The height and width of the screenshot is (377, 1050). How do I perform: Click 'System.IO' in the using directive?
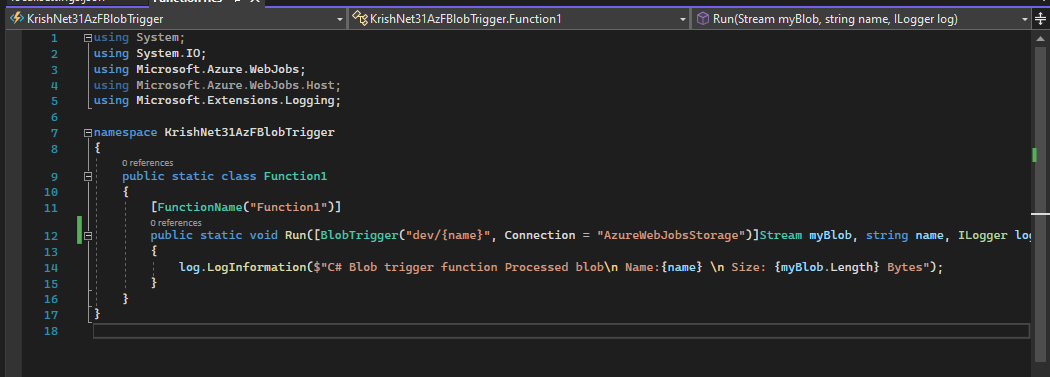pyautogui.click(x=168, y=54)
